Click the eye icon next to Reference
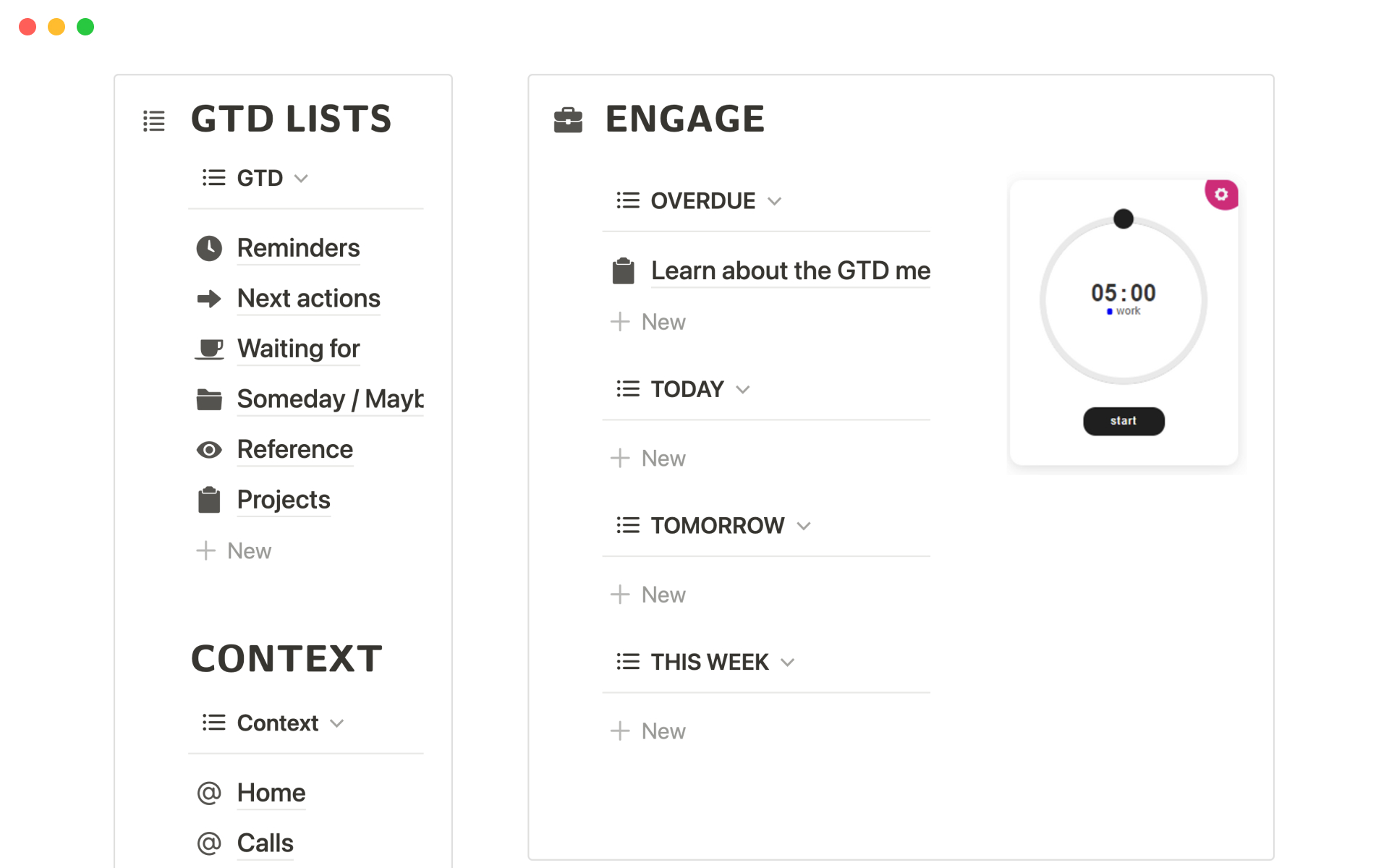 pyautogui.click(x=209, y=450)
